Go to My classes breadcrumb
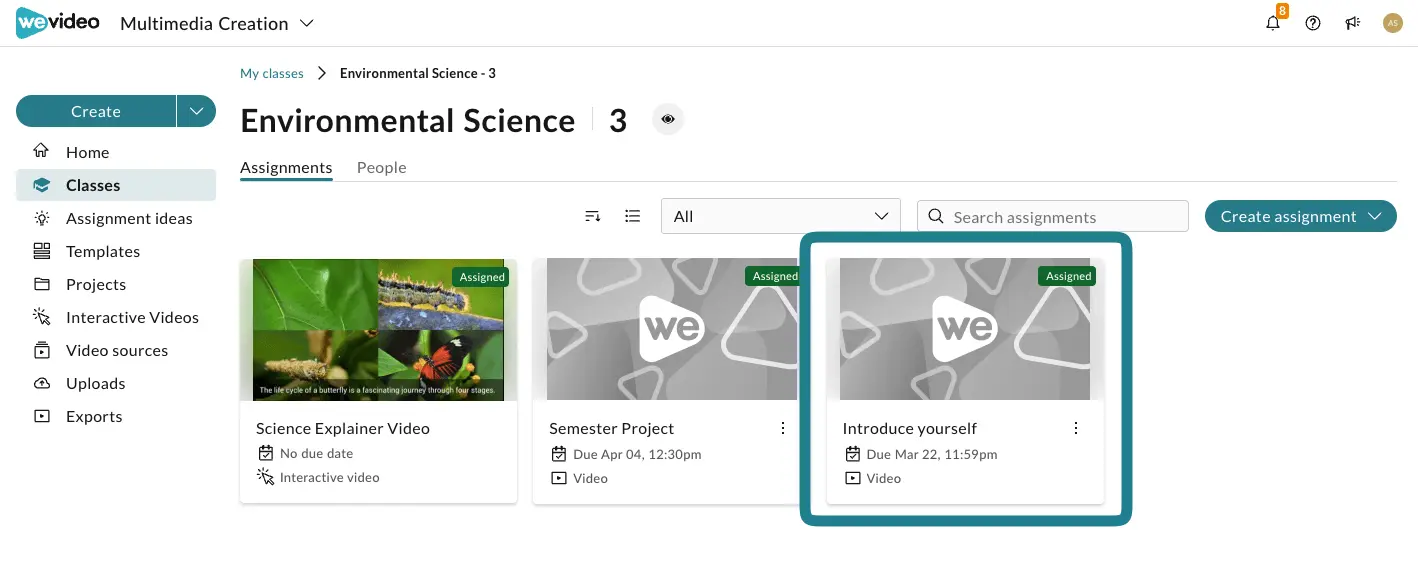Image resolution: width=1418 pixels, height=572 pixels. (272, 73)
